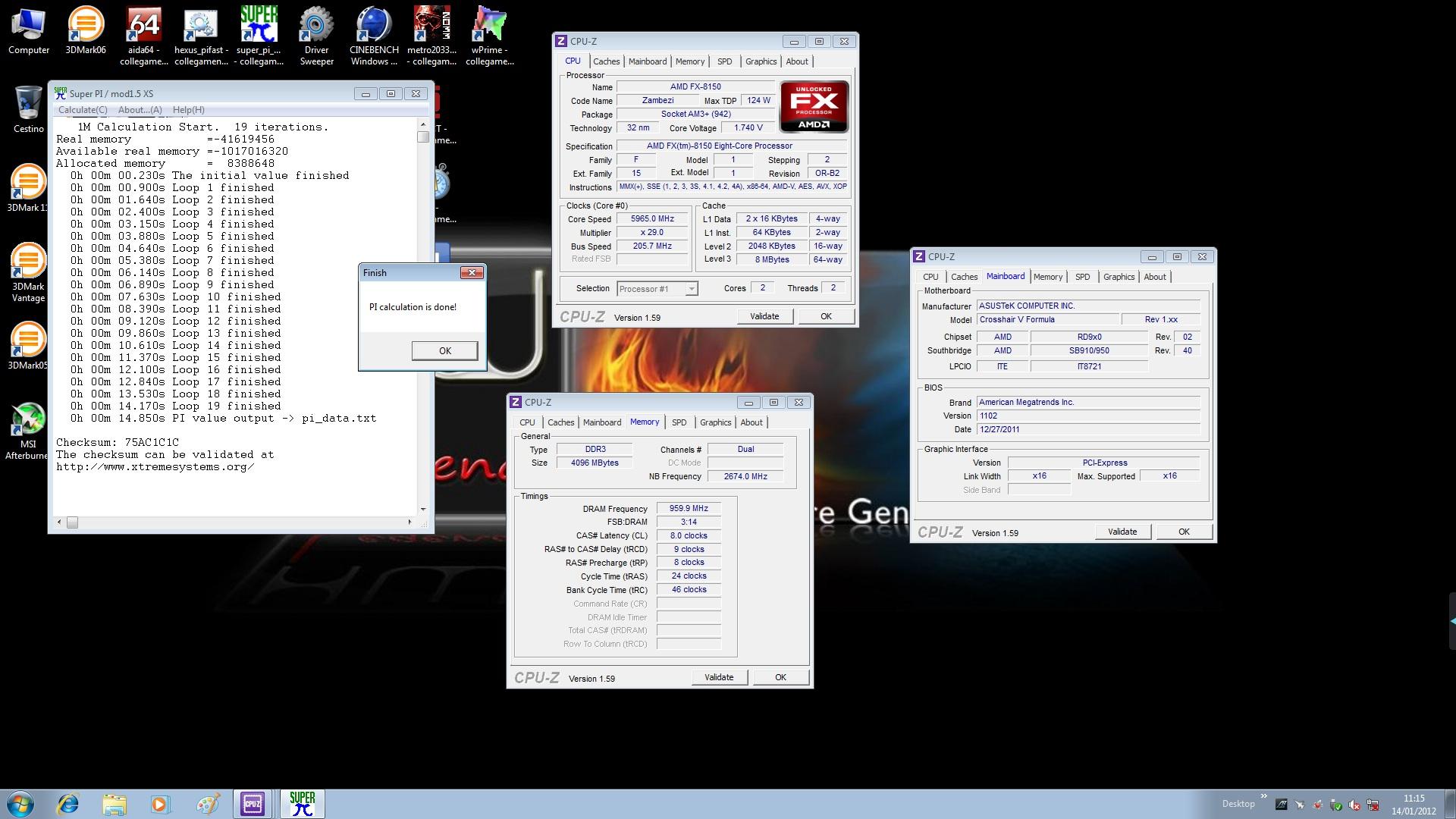Open About...(A) menu in Super PI
1456x819 pixels.
tap(140, 110)
